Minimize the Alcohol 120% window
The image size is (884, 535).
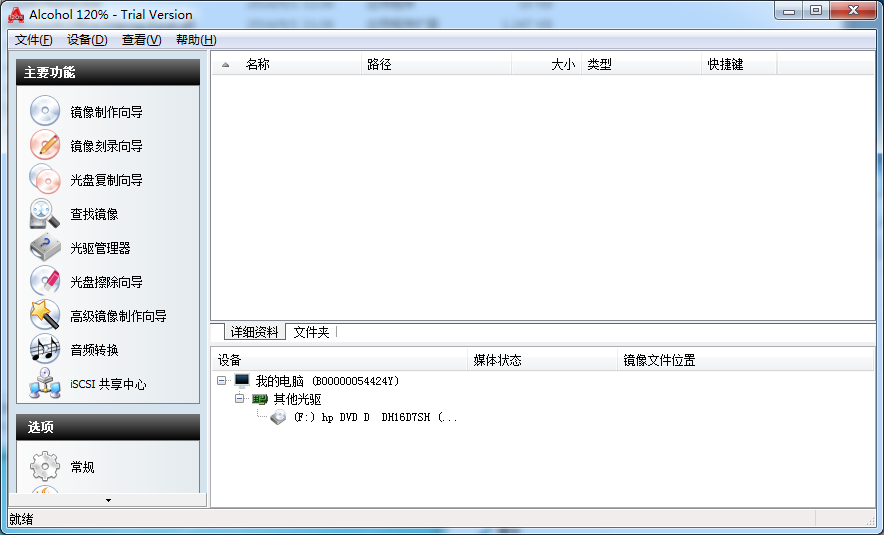(x=789, y=11)
